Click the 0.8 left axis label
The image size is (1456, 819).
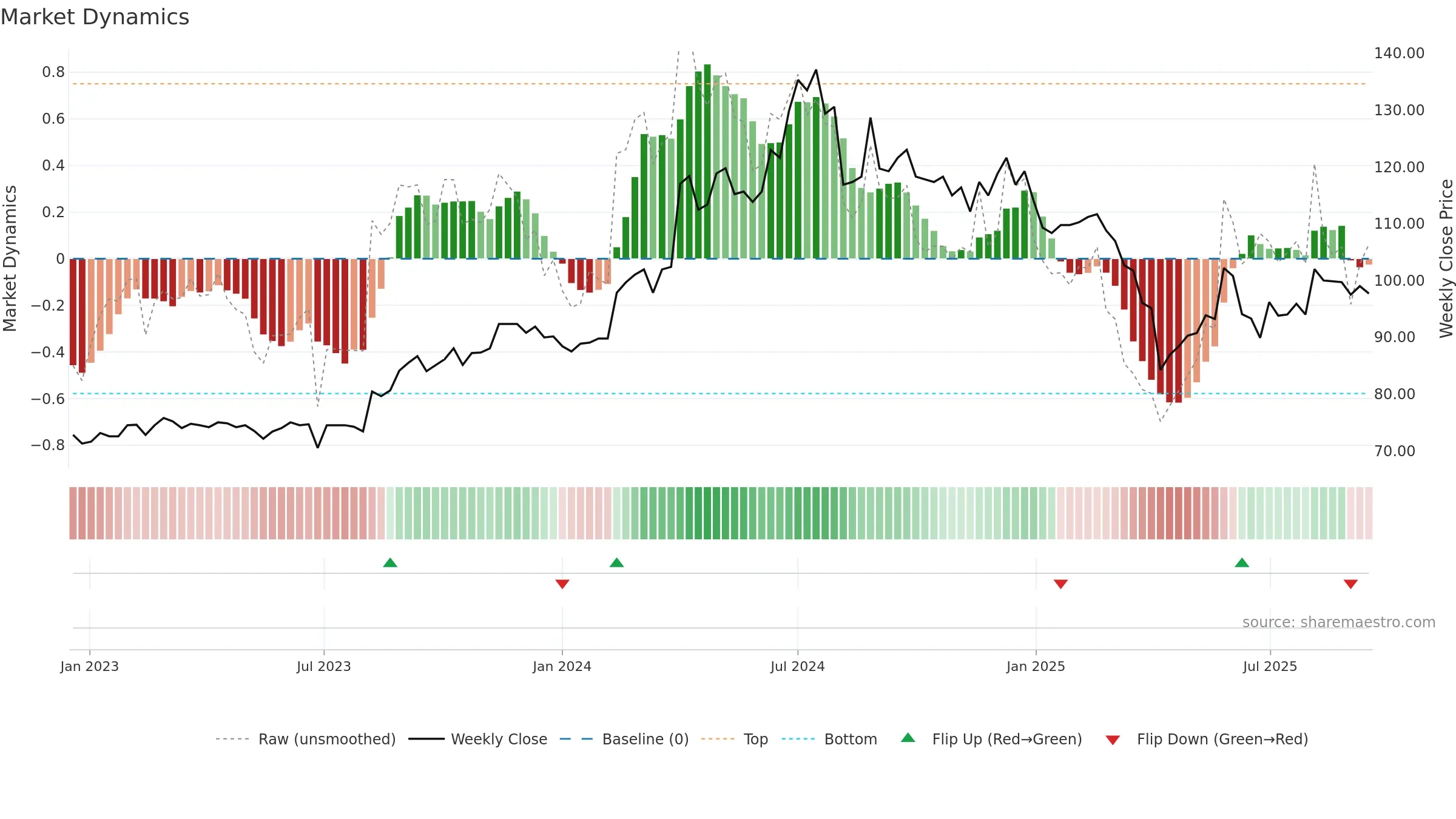point(53,72)
